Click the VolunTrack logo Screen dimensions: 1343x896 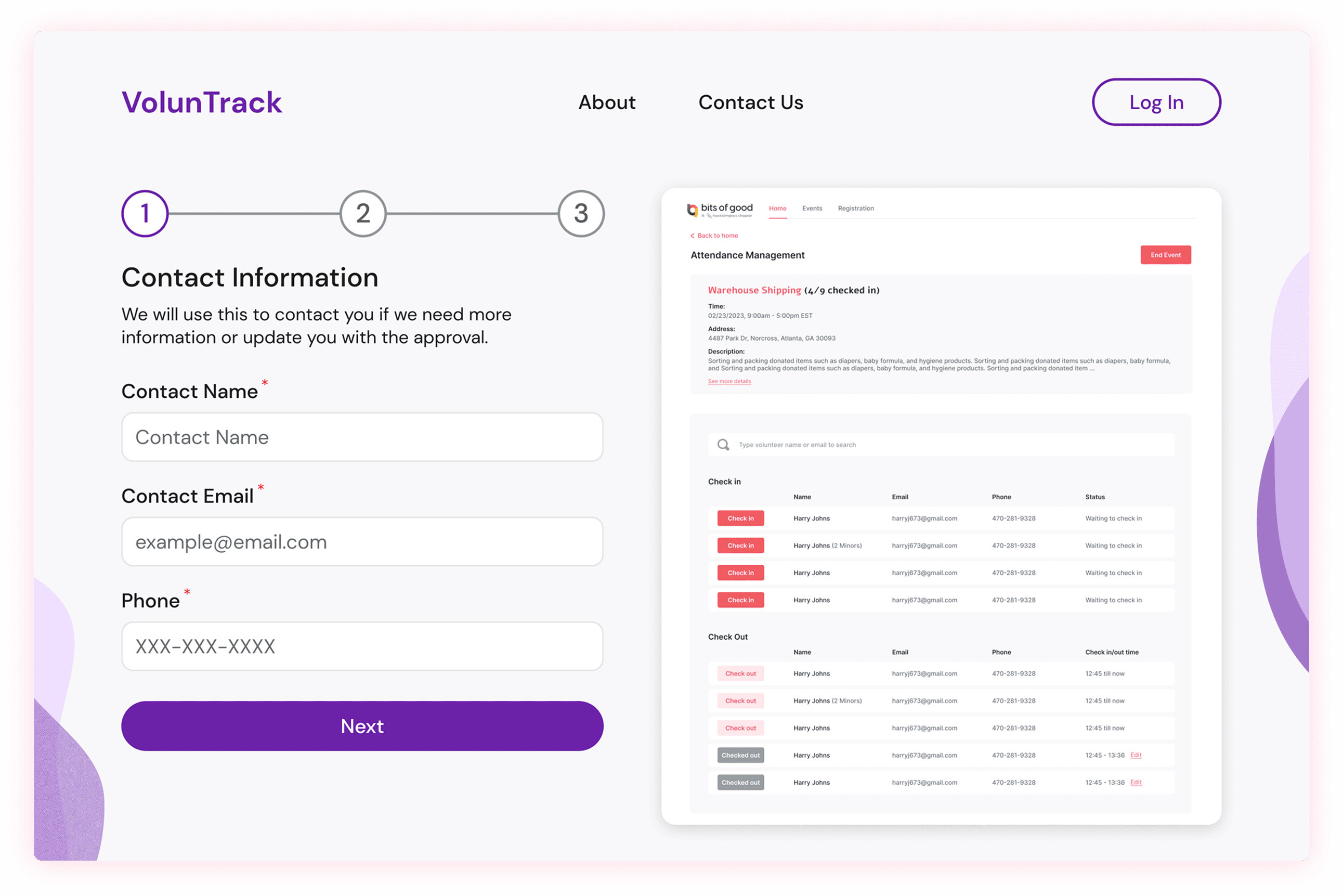[201, 102]
